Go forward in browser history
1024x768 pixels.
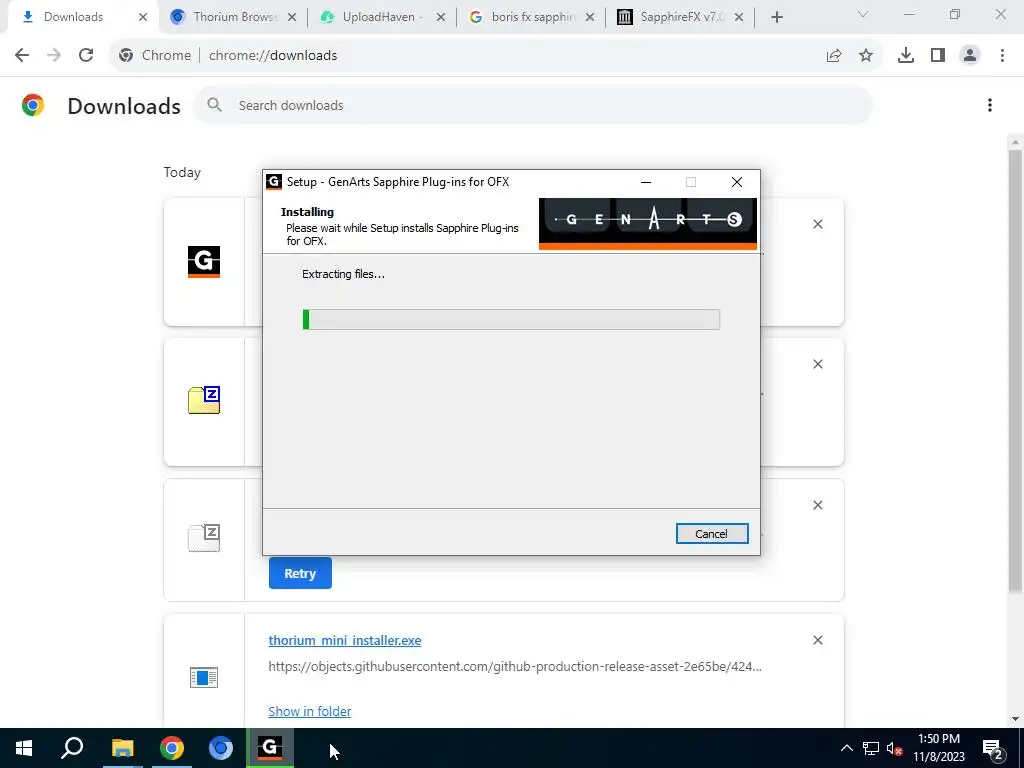click(54, 56)
